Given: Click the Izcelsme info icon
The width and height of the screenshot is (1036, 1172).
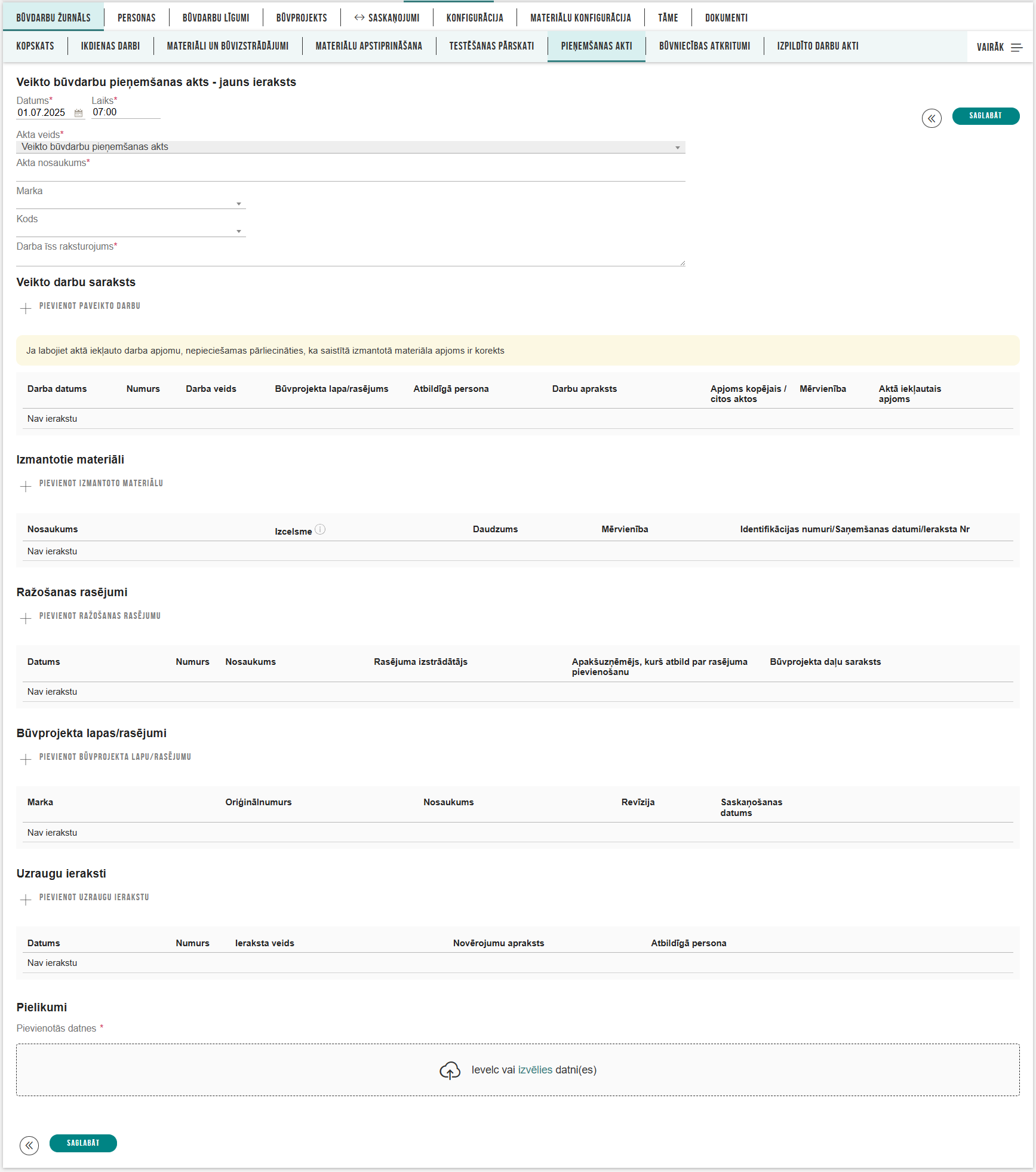Looking at the screenshot, I should (x=320, y=529).
